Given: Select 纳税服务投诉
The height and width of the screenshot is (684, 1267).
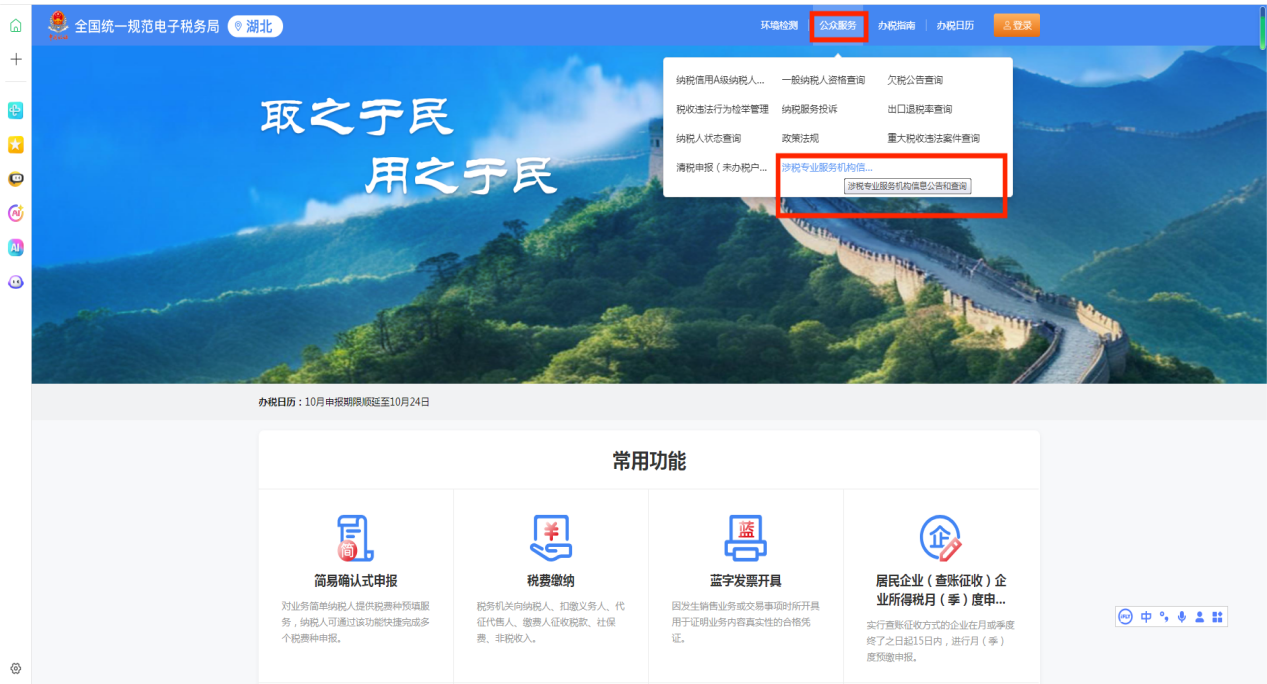Looking at the screenshot, I should pos(809,109).
